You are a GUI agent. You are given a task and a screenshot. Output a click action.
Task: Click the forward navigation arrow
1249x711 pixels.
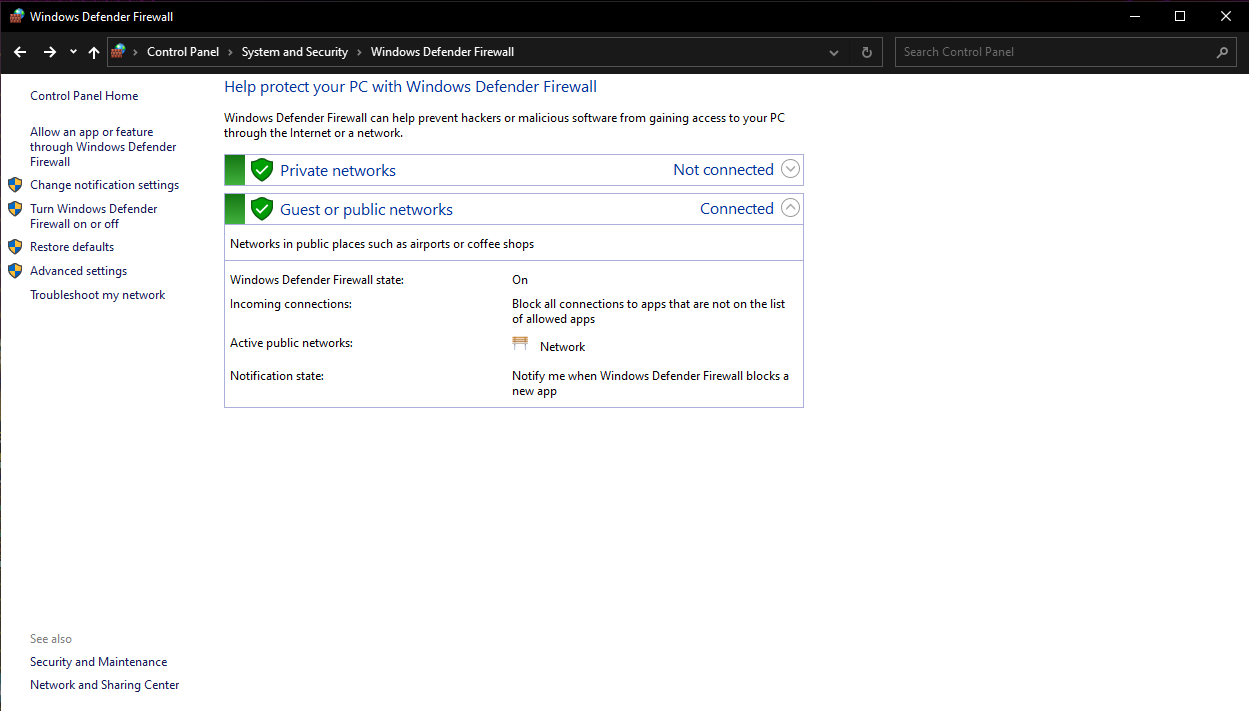[47, 51]
